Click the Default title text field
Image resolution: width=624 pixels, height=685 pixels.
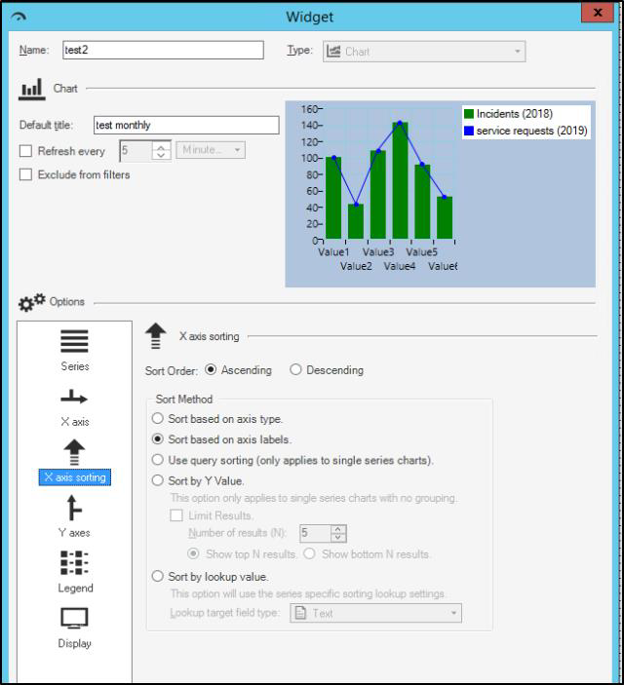185,125
